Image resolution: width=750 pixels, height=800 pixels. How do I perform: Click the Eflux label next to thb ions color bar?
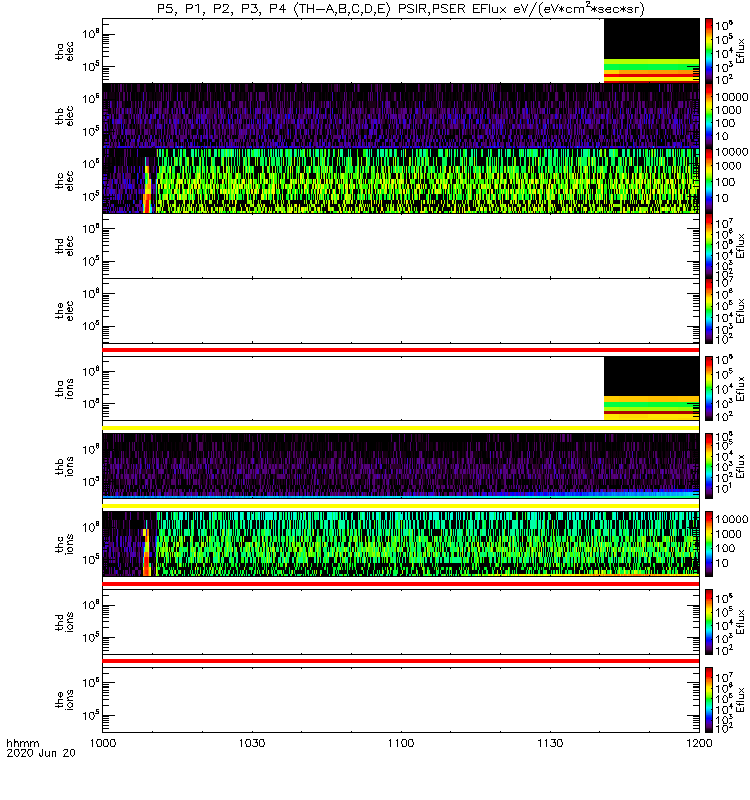click(x=740, y=466)
